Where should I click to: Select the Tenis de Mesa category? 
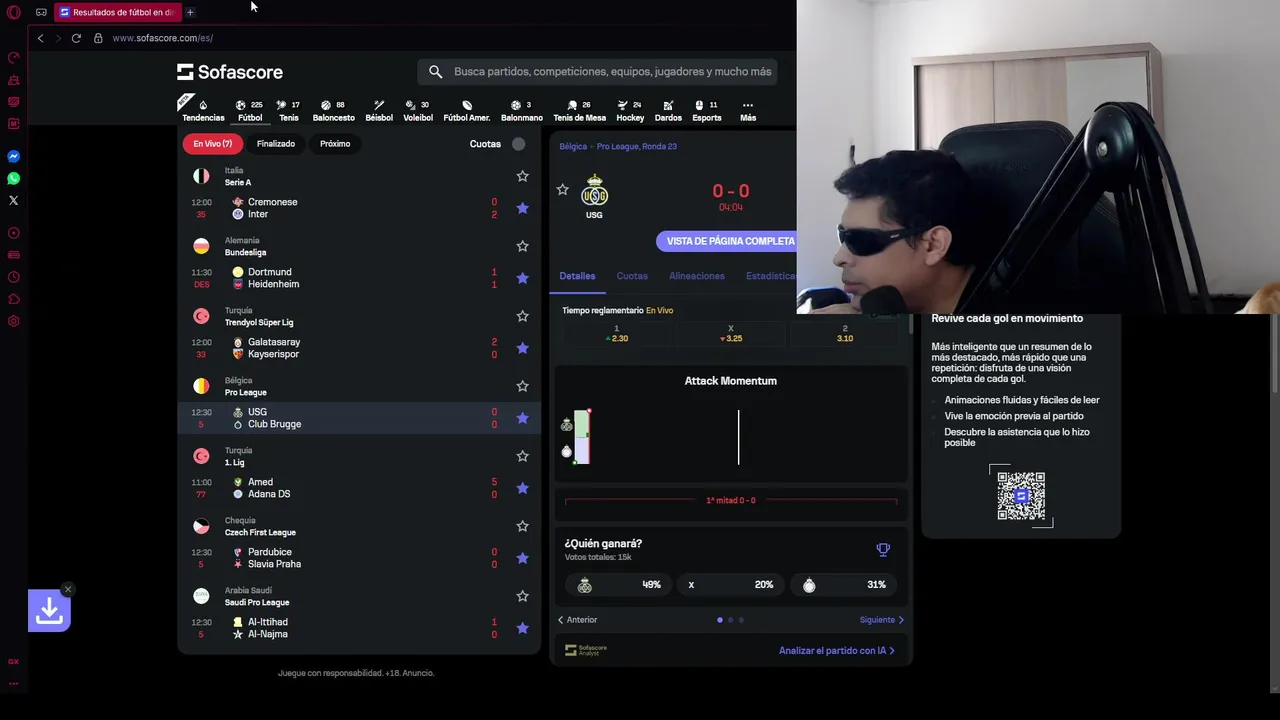click(x=579, y=110)
